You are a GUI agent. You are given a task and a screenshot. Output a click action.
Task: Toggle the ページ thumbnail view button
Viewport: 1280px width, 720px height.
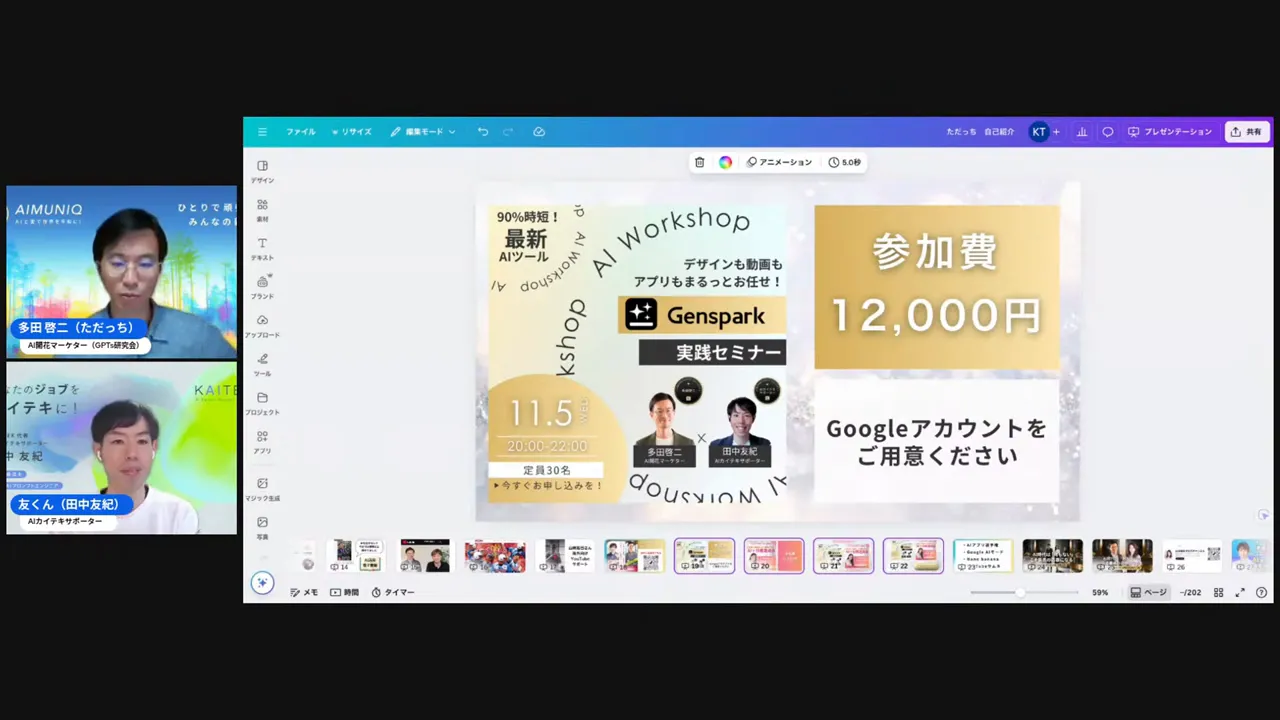[x=1149, y=593]
